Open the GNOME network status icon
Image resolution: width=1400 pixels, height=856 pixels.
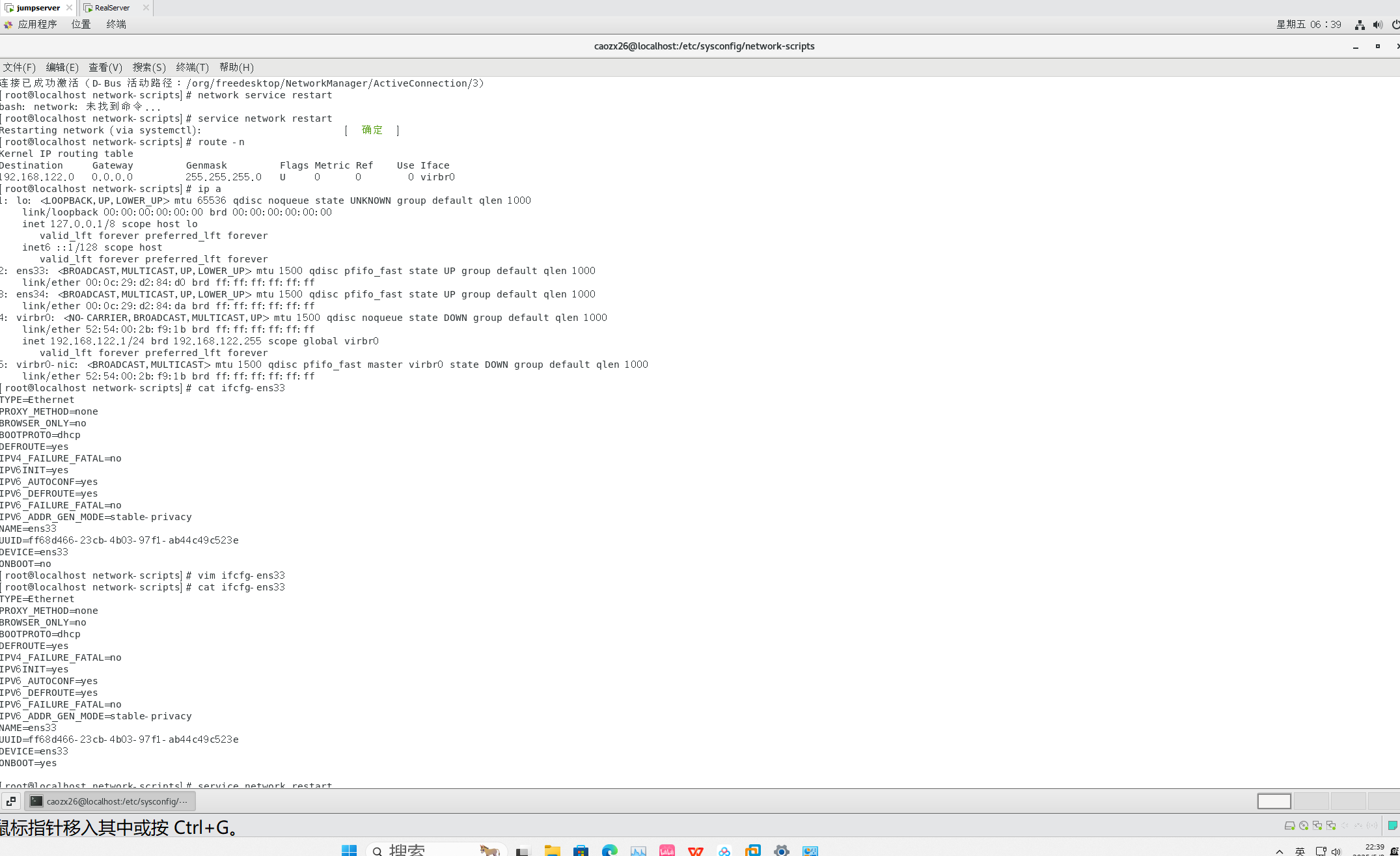pyautogui.click(x=1360, y=25)
